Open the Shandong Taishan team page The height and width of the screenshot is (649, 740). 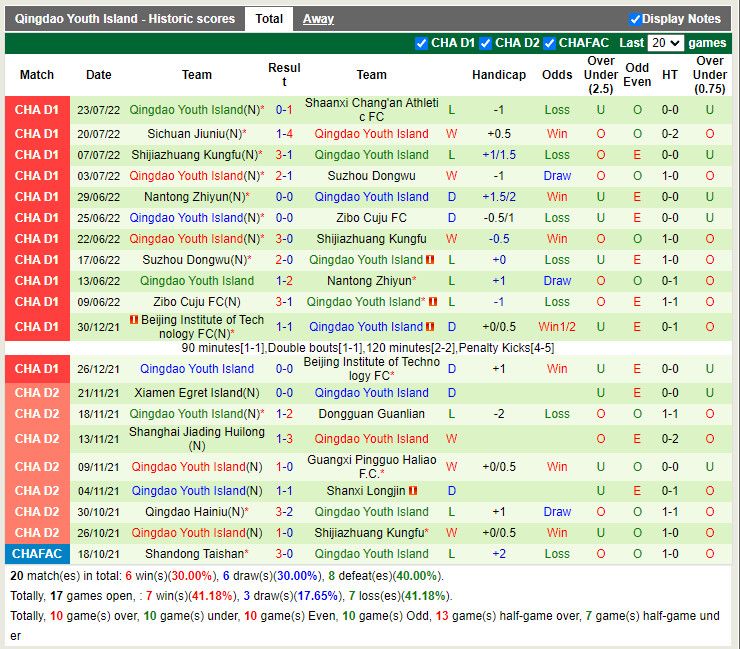[194, 554]
